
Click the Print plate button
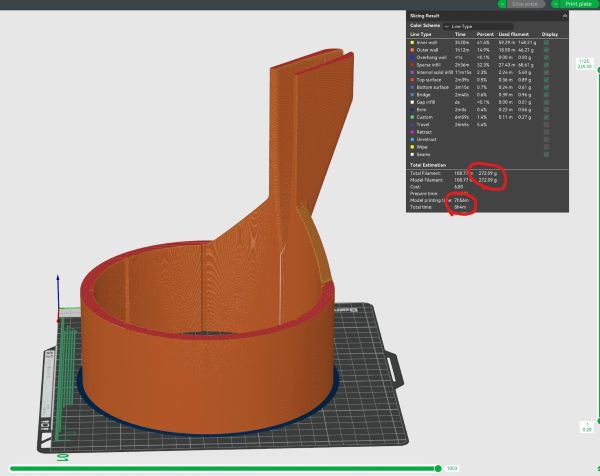point(578,4)
